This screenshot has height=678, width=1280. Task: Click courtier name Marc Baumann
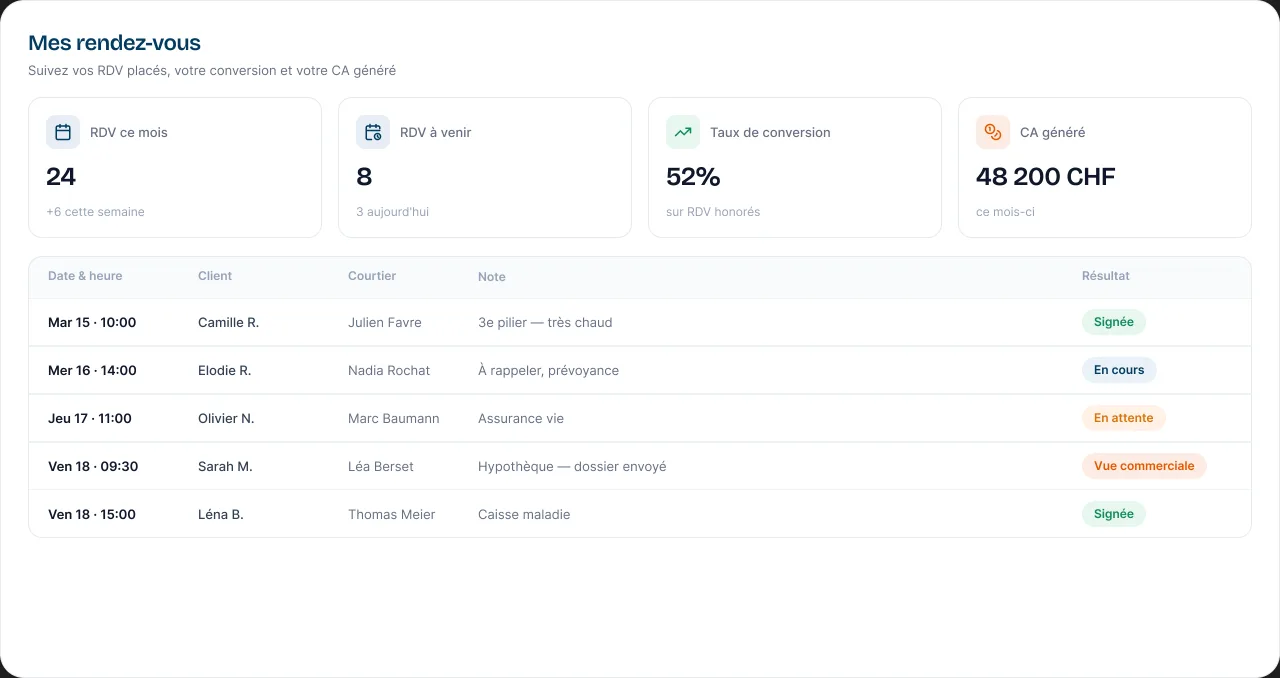click(x=394, y=419)
